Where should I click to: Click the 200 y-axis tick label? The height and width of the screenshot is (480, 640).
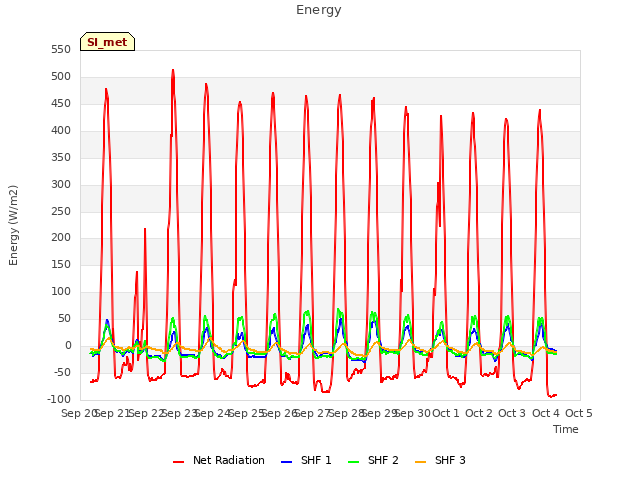point(61,238)
